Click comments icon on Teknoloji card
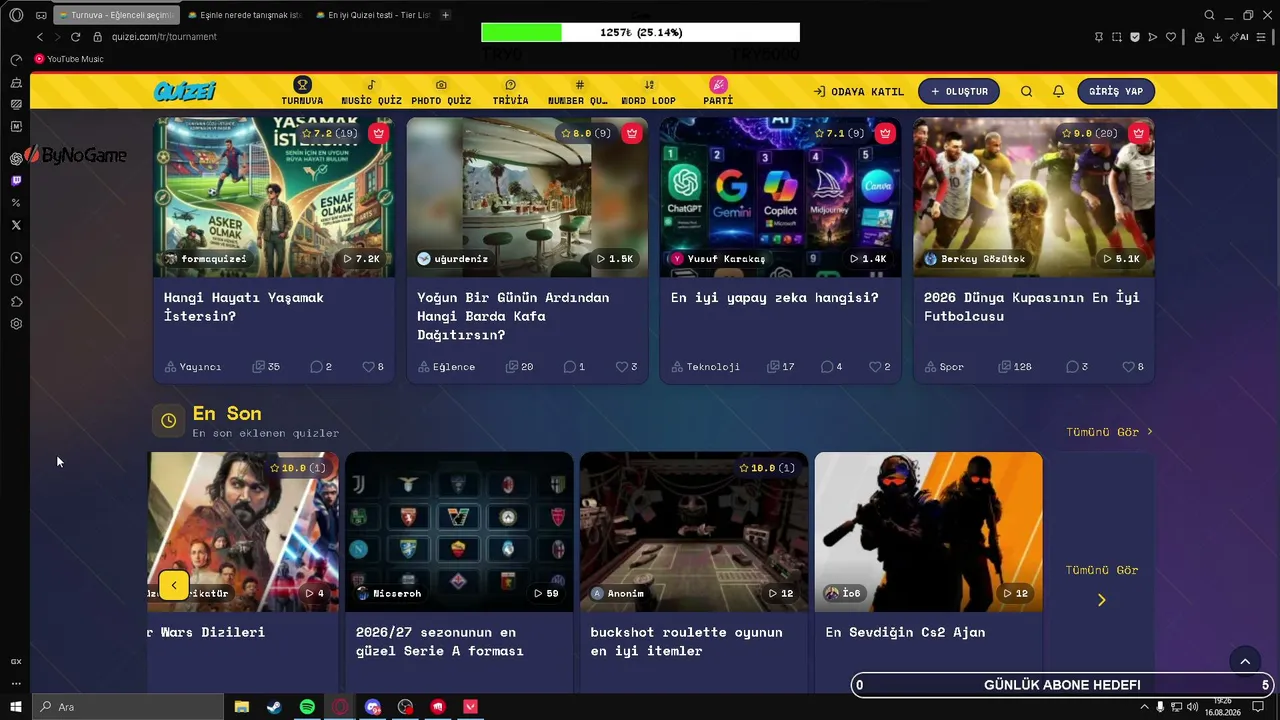Image resolution: width=1280 pixels, height=720 pixels. [x=827, y=367]
